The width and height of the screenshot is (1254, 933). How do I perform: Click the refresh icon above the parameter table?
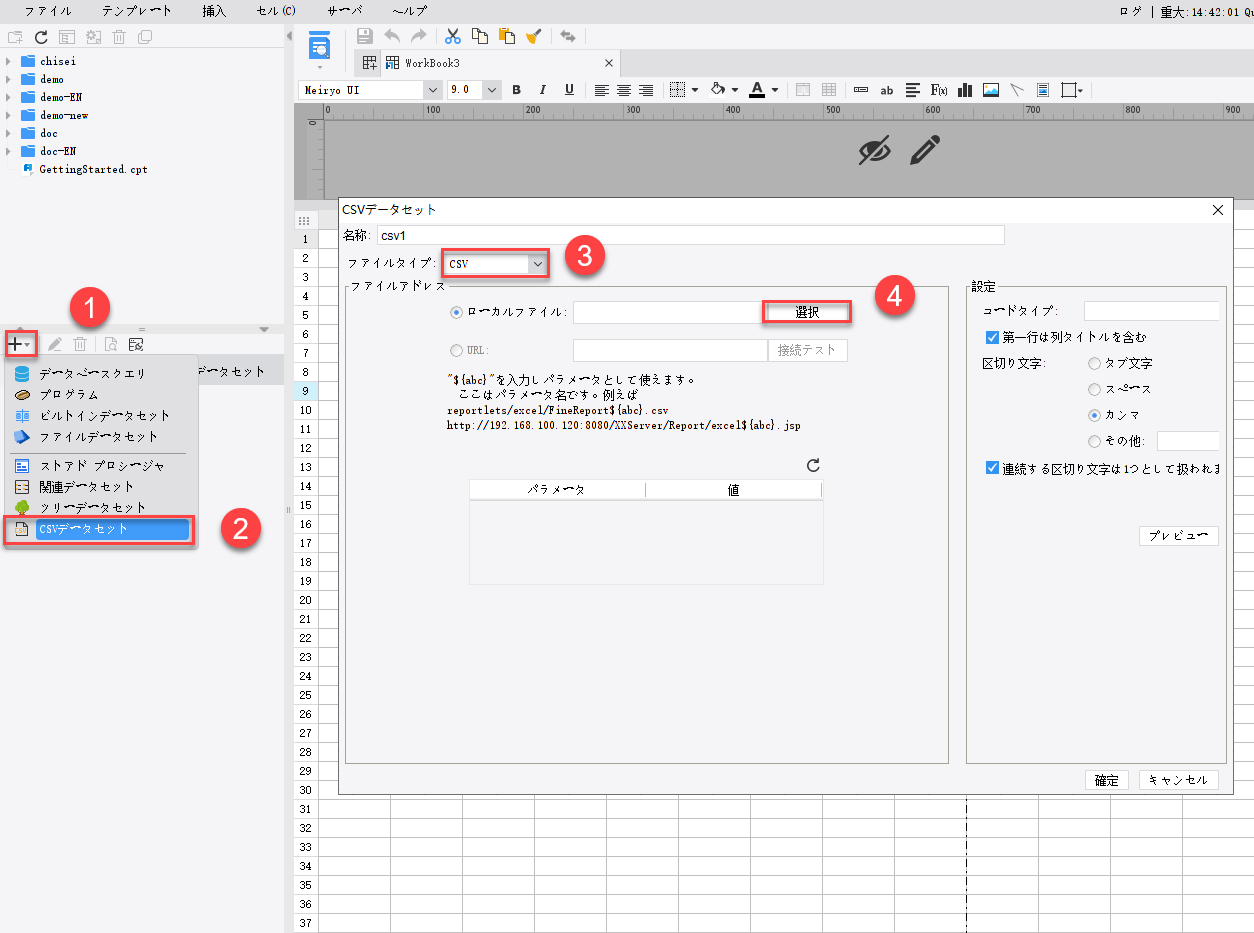click(x=812, y=465)
